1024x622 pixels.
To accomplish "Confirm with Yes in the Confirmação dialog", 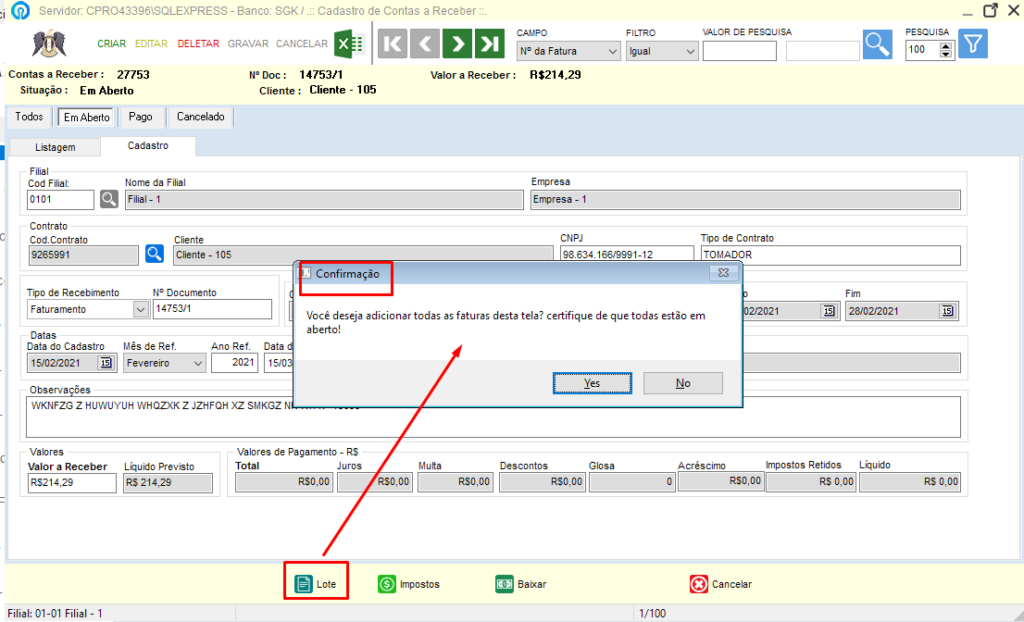I will click(x=592, y=383).
